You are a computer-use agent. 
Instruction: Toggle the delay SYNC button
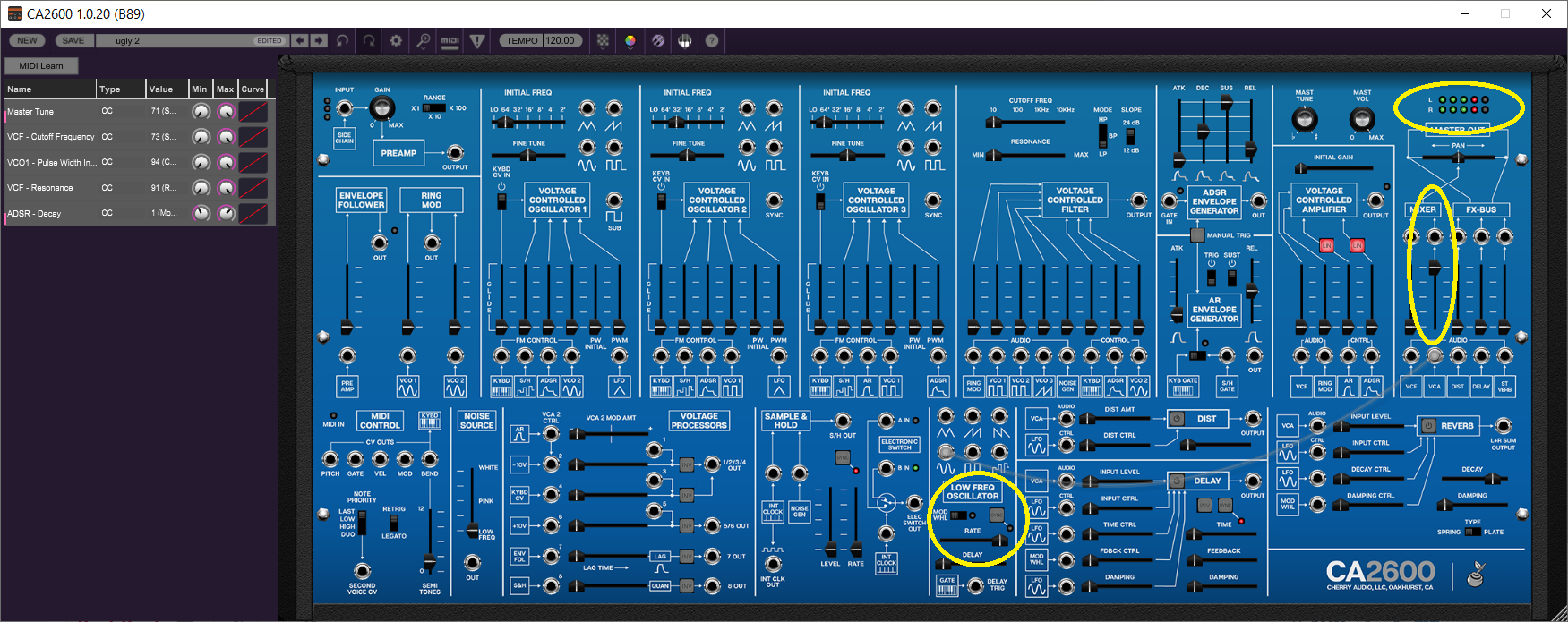click(1225, 505)
